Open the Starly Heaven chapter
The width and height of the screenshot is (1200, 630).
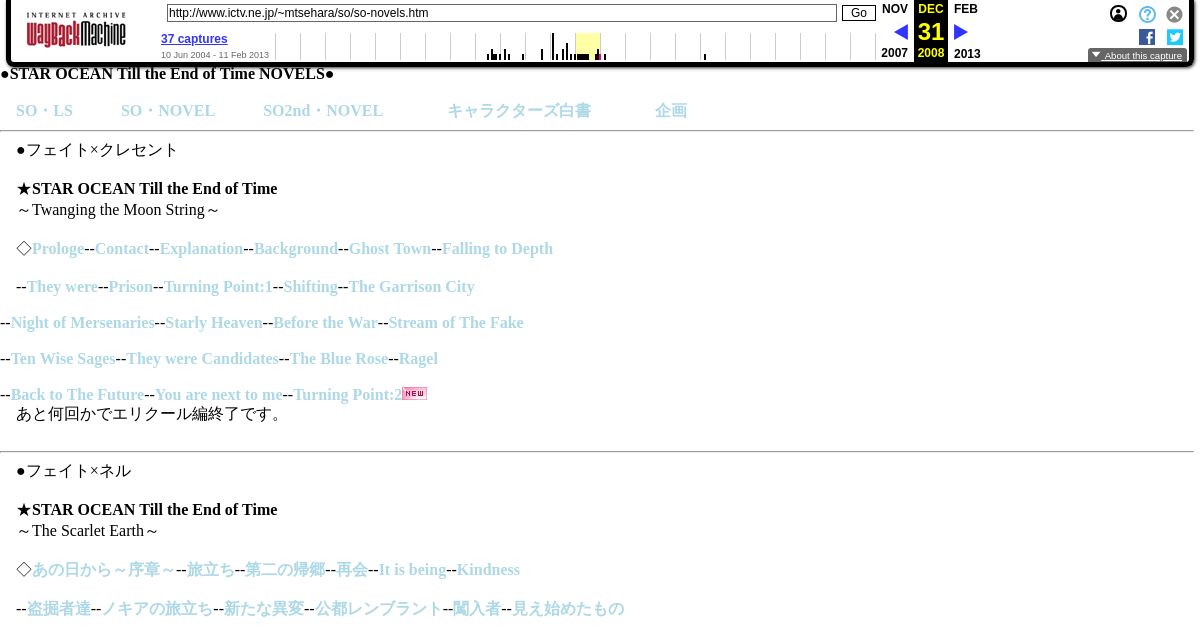[213, 323]
